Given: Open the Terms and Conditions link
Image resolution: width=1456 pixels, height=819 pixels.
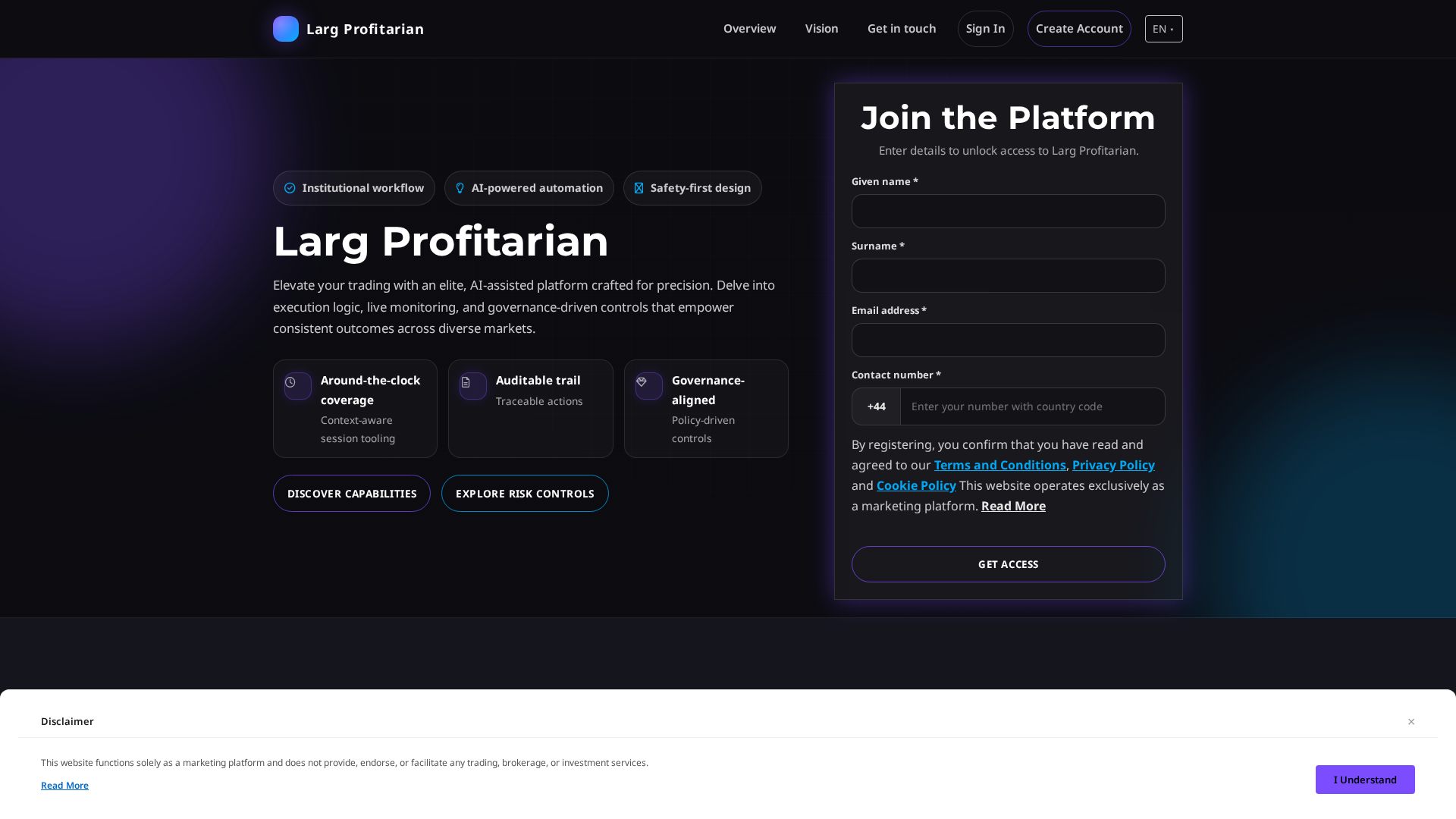Looking at the screenshot, I should coord(999,465).
